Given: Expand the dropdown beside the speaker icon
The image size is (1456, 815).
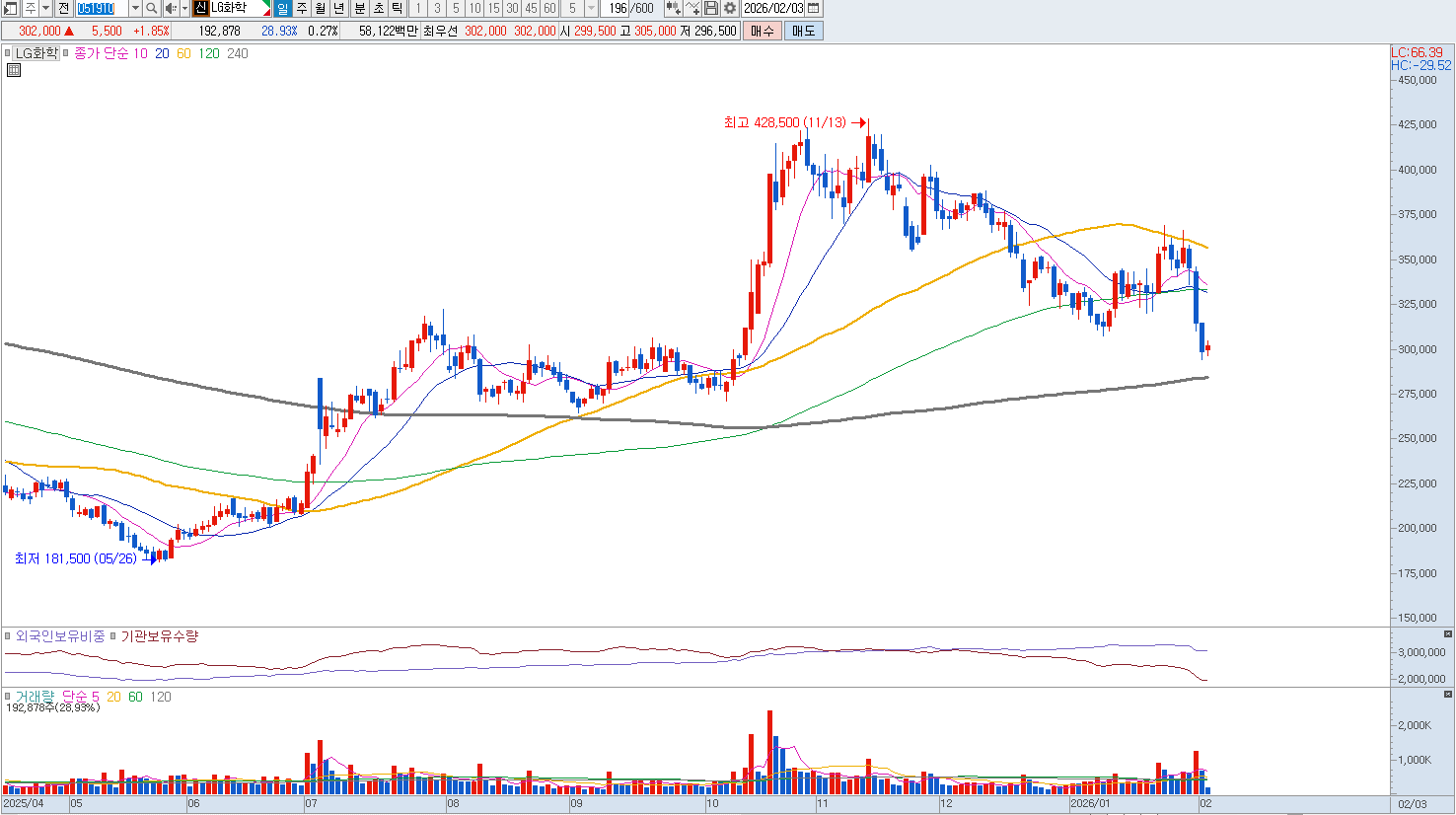Looking at the screenshot, I should tap(183, 8).
